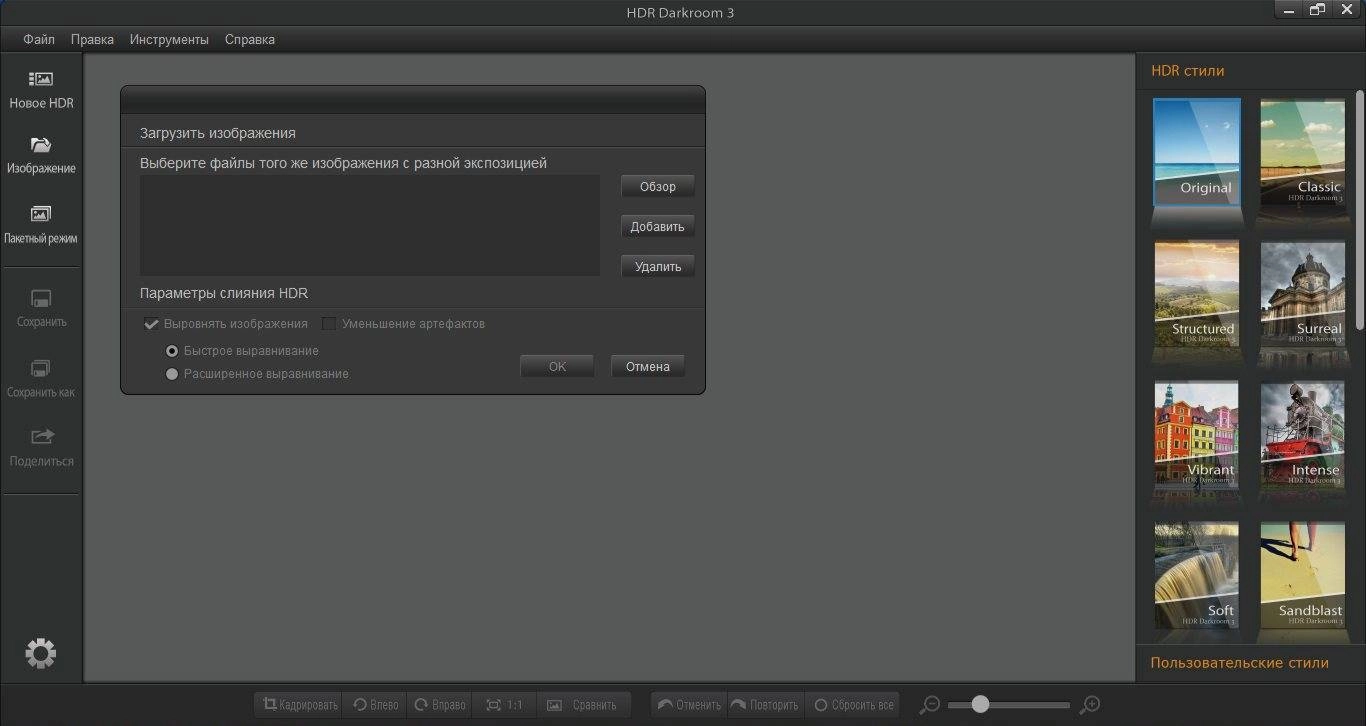Open single image with Изображение icon
The width and height of the screenshot is (1366, 726).
pos(41,145)
